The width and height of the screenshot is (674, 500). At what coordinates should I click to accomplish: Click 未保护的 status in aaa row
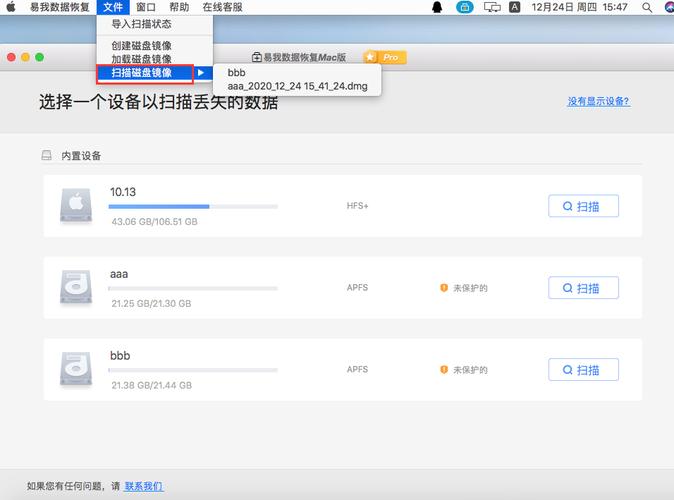tap(470, 288)
